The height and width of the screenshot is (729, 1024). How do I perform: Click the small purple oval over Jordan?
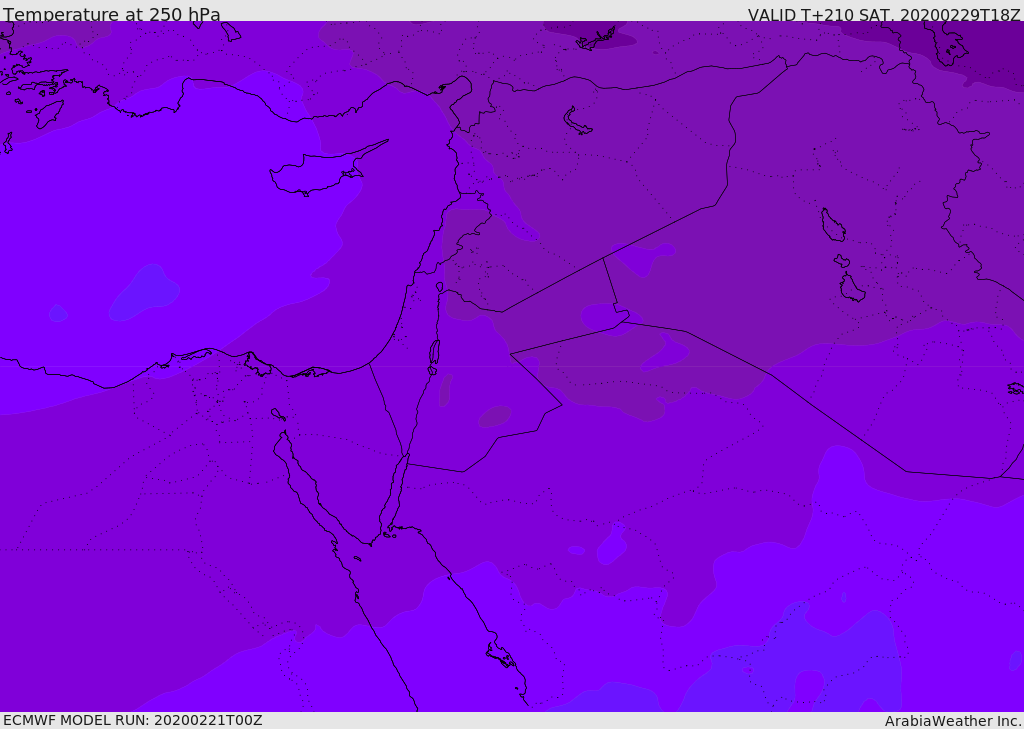(x=494, y=416)
